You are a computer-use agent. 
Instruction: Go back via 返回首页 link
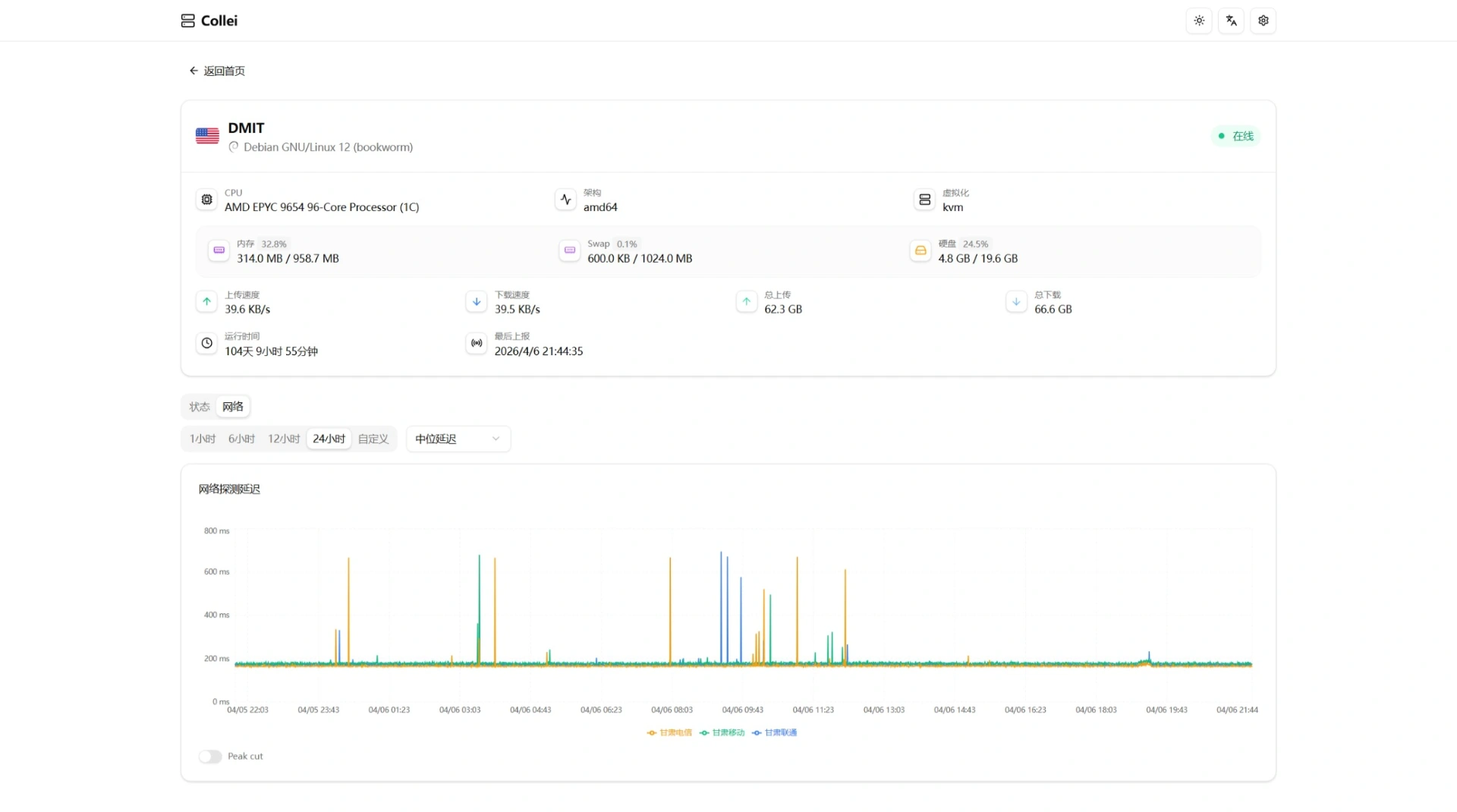click(217, 71)
